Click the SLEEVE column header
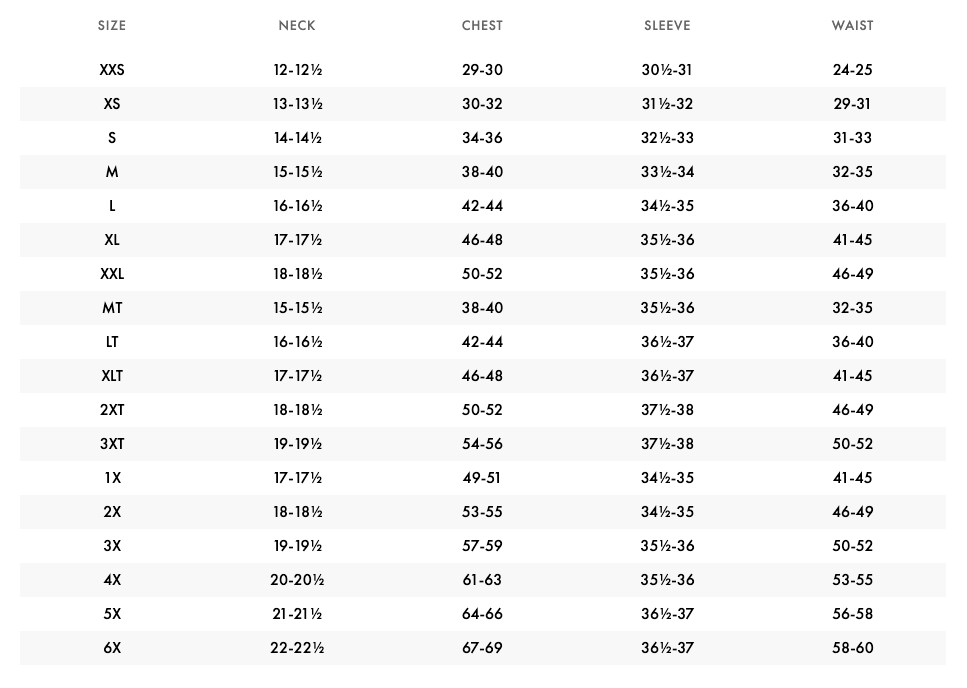The image size is (967, 688). [667, 26]
